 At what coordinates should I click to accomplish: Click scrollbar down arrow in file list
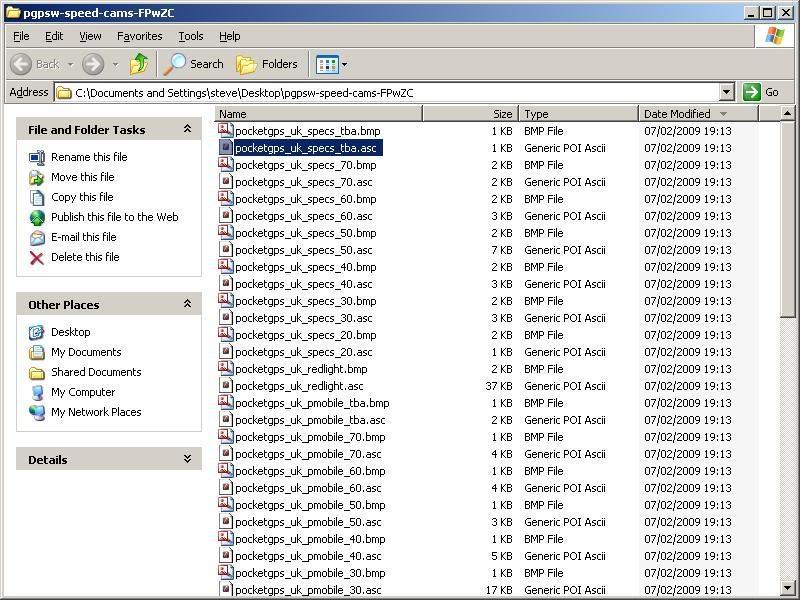point(787,587)
